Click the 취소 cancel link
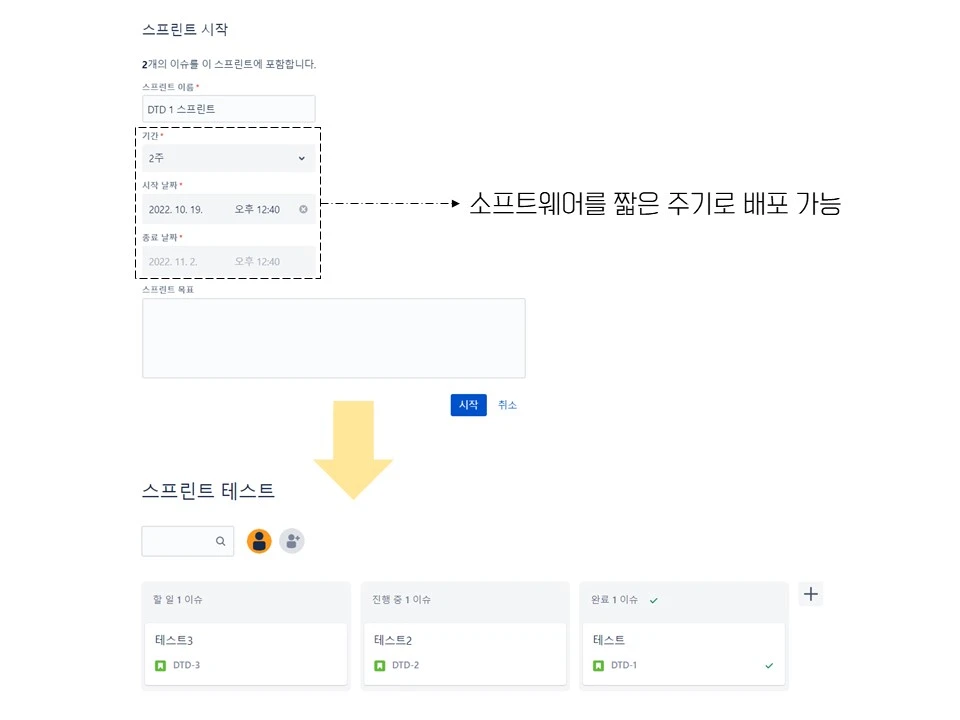960x720 pixels. (507, 405)
